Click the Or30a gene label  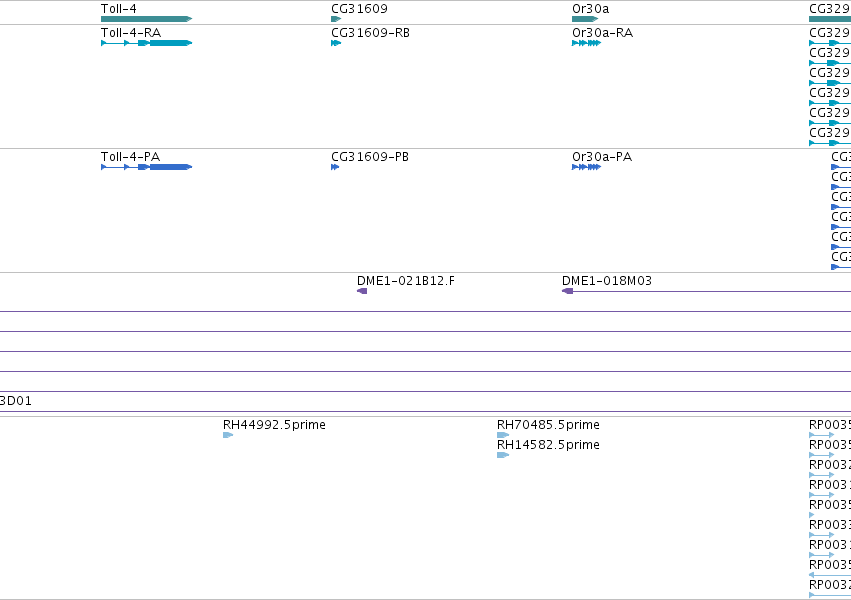pyautogui.click(x=590, y=9)
